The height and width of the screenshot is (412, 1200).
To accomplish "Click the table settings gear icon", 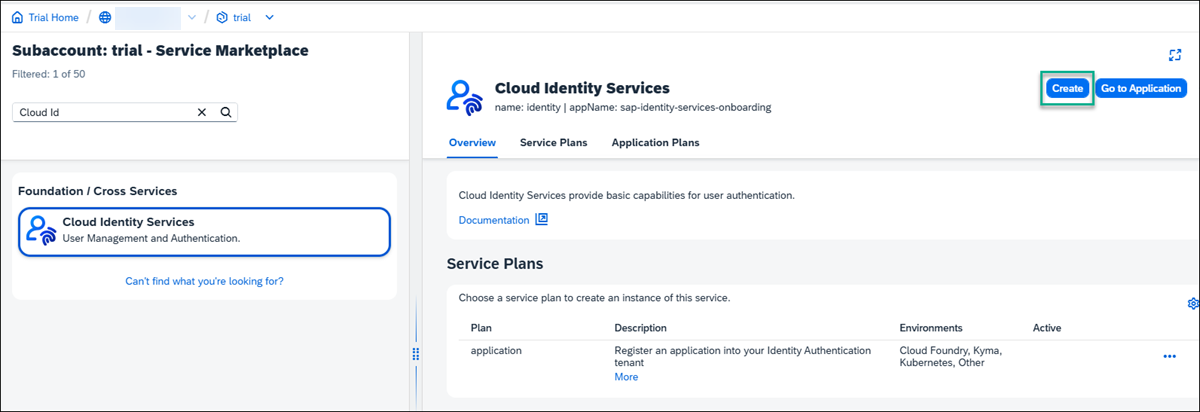I will [x=1192, y=304].
